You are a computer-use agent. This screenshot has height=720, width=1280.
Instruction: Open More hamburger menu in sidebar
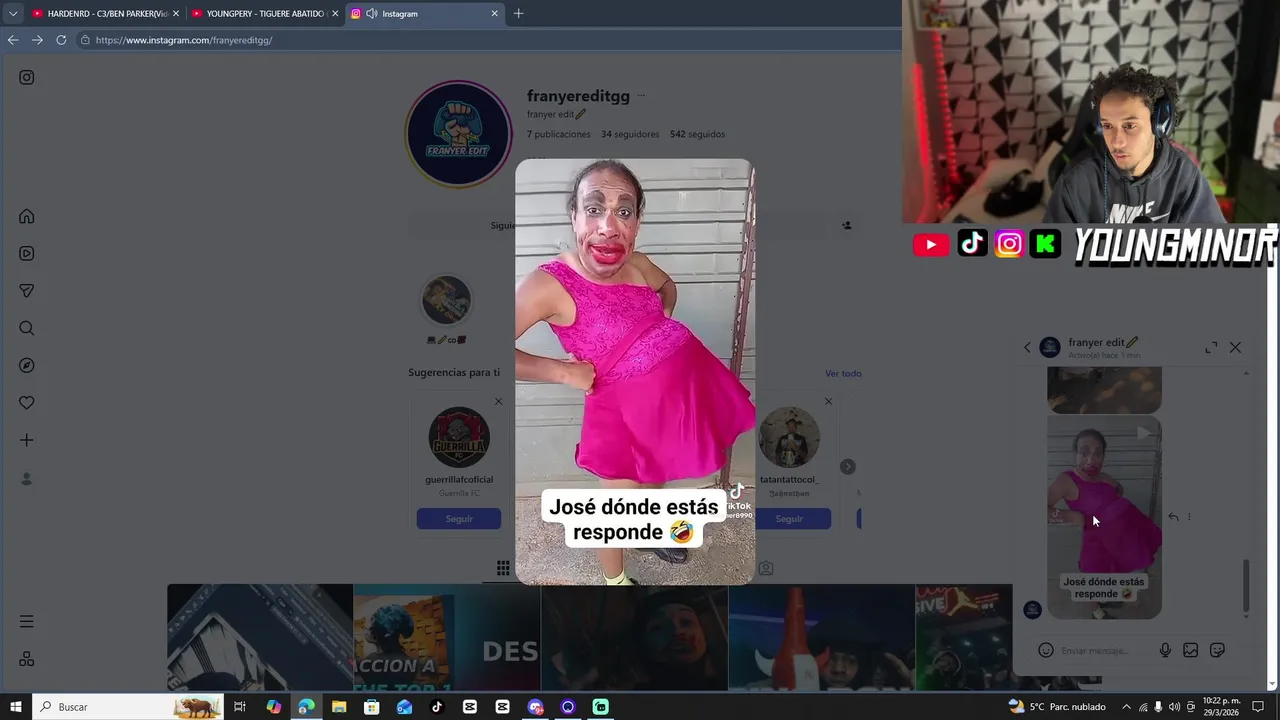click(27, 621)
